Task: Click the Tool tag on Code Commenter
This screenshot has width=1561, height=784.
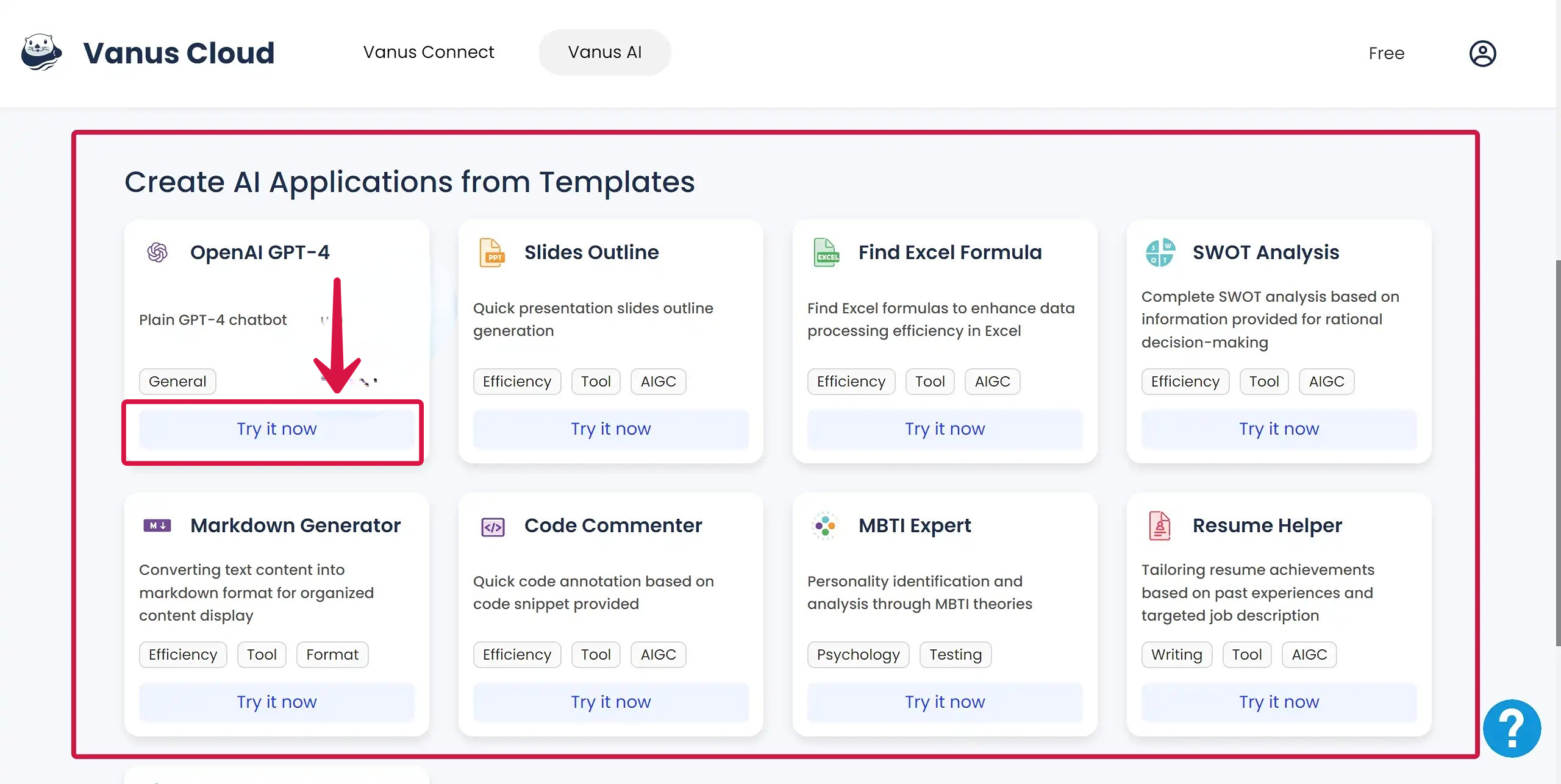Action: (x=596, y=655)
